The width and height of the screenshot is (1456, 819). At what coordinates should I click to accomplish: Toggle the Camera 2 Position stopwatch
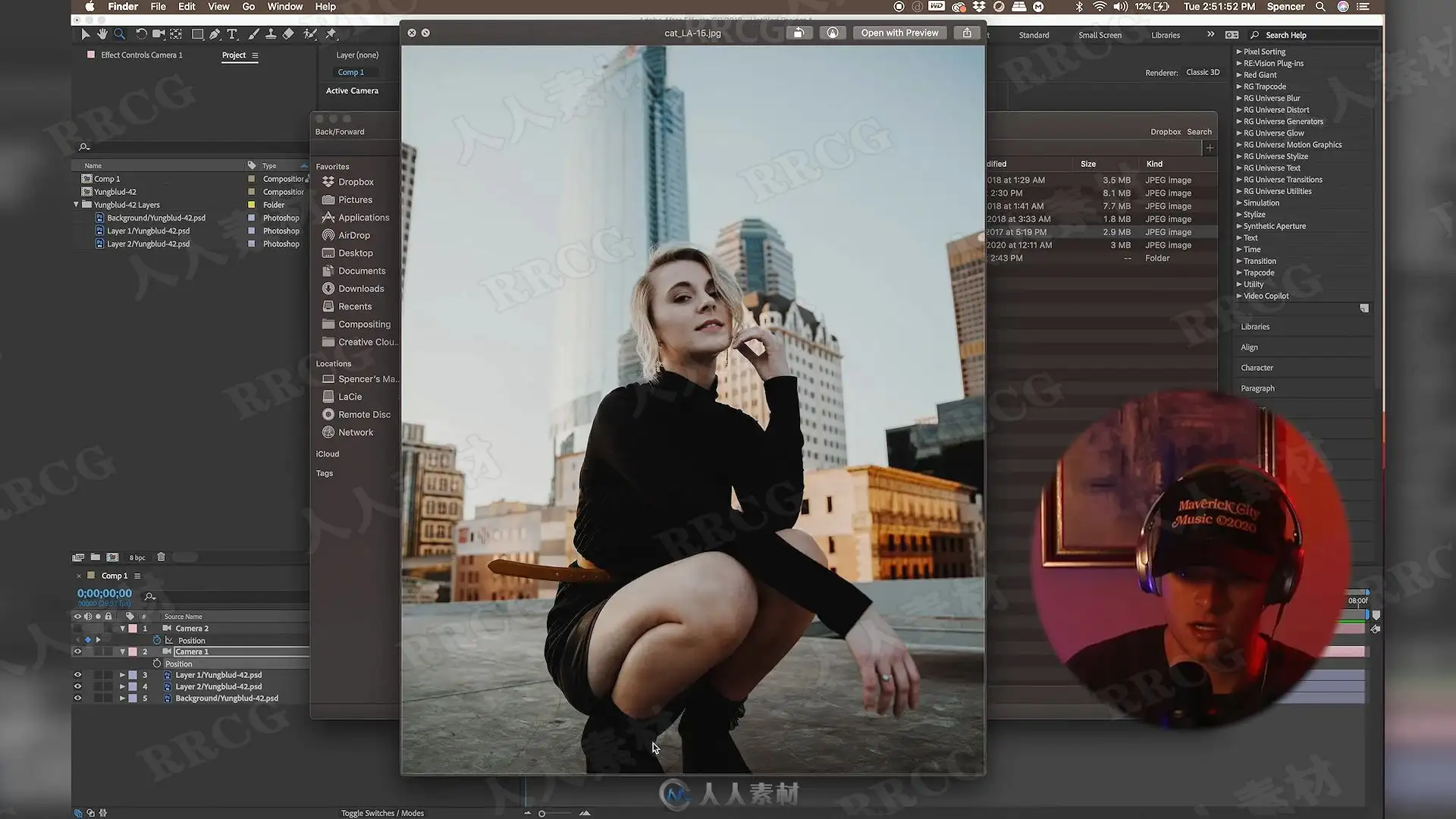[x=157, y=640]
